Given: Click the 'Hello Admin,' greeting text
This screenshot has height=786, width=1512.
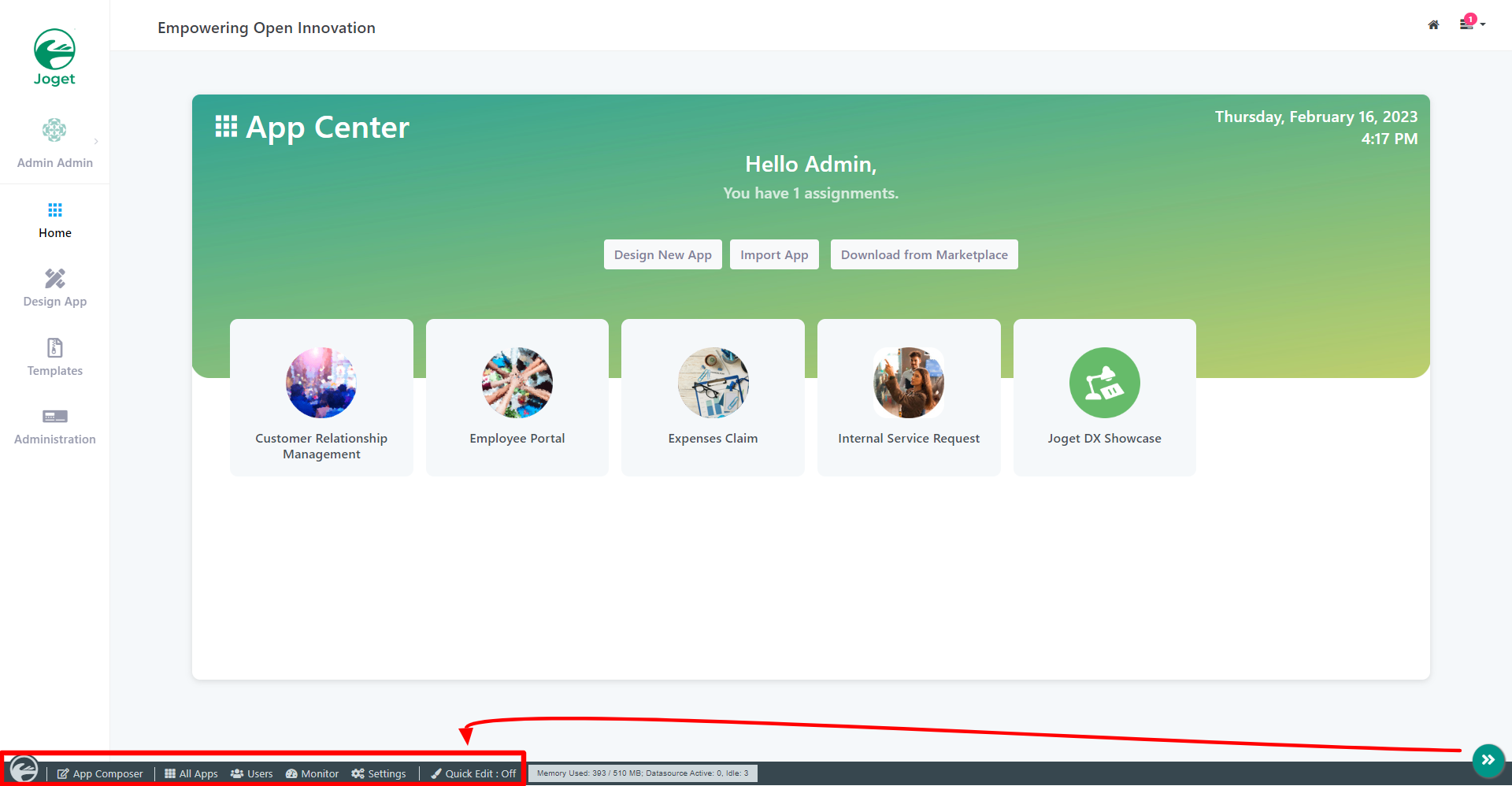Looking at the screenshot, I should [x=811, y=164].
